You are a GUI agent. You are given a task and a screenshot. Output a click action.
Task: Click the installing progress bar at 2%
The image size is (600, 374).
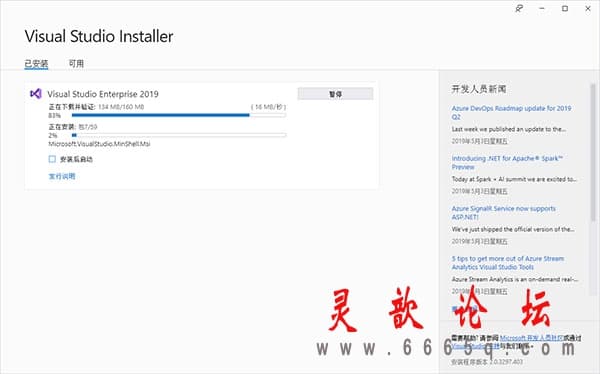[x=179, y=135]
